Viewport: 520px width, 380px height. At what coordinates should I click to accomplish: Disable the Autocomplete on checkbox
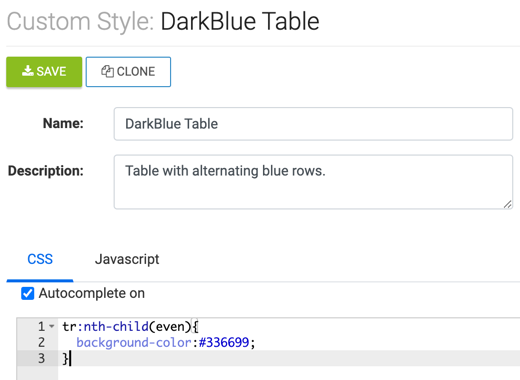pos(27,294)
